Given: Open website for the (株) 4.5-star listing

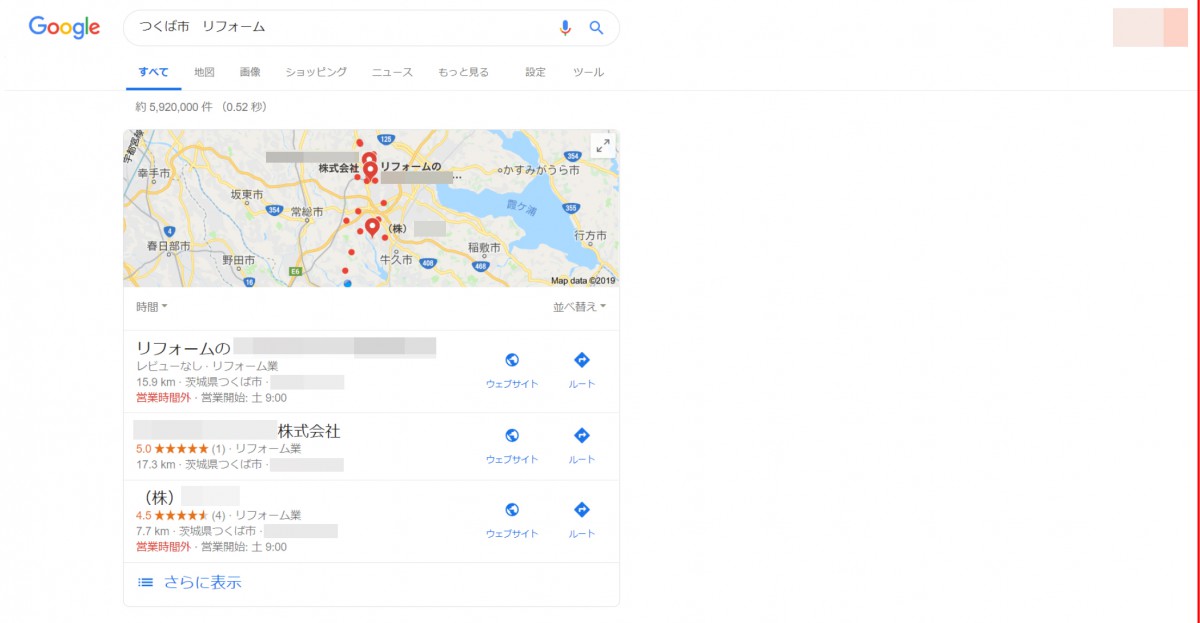Looking at the screenshot, I should [x=512, y=520].
